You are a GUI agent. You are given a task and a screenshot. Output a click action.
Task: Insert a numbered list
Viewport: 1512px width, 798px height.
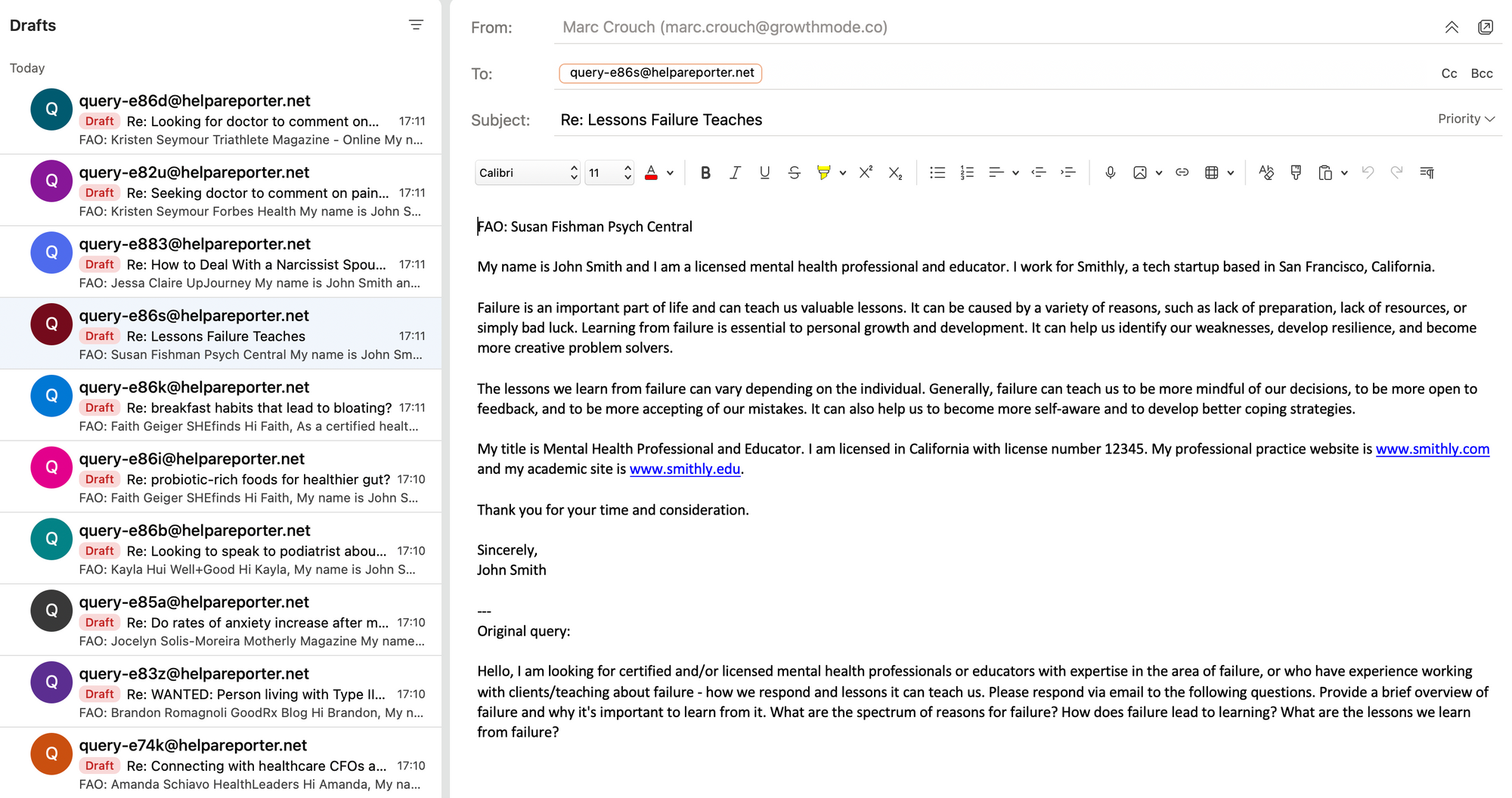point(967,173)
